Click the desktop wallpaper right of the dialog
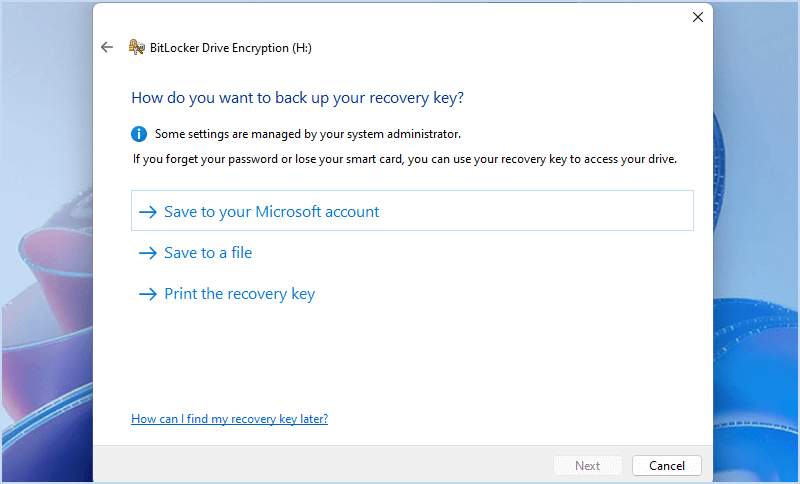The width and height of the screenshot is (800, 484). coord(756,250)
